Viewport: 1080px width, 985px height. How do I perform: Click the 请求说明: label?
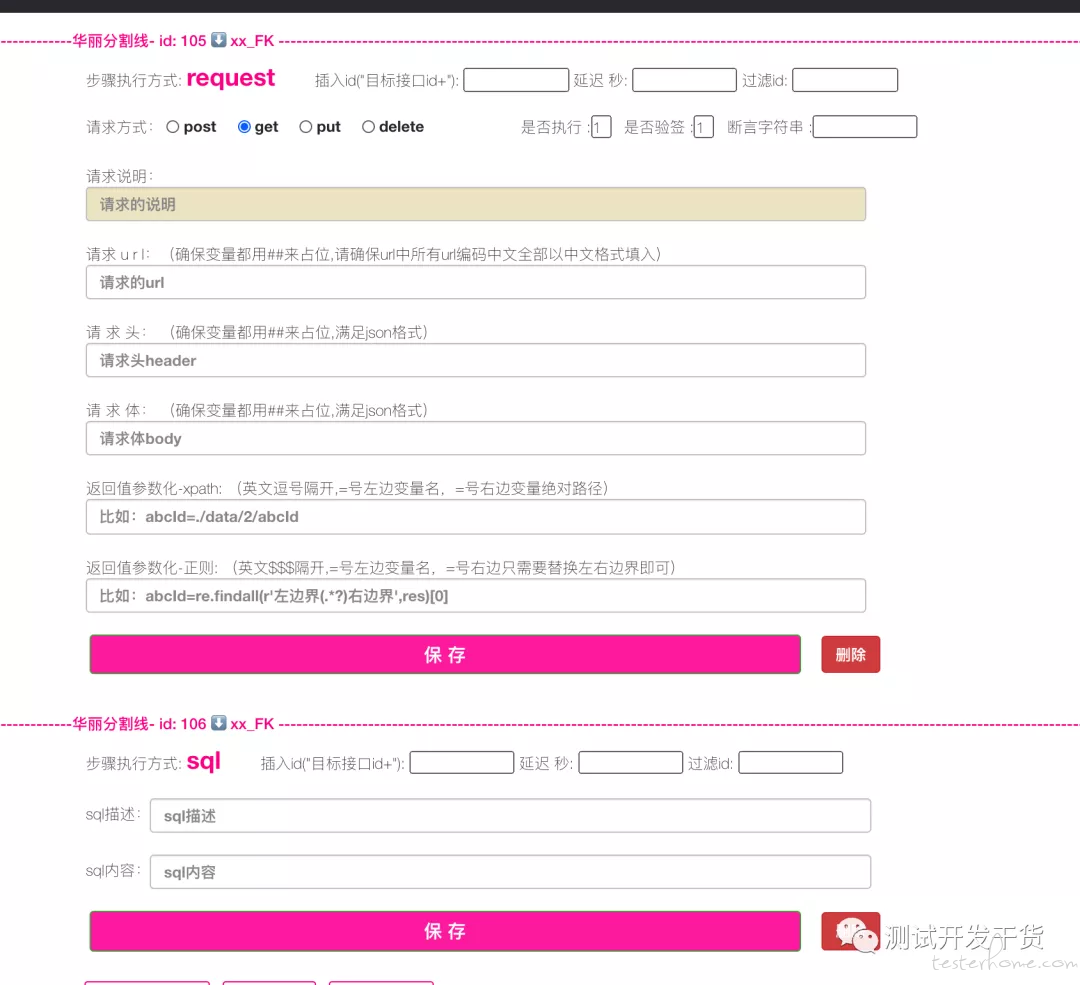pyautogui.click(x=120, y=176)
